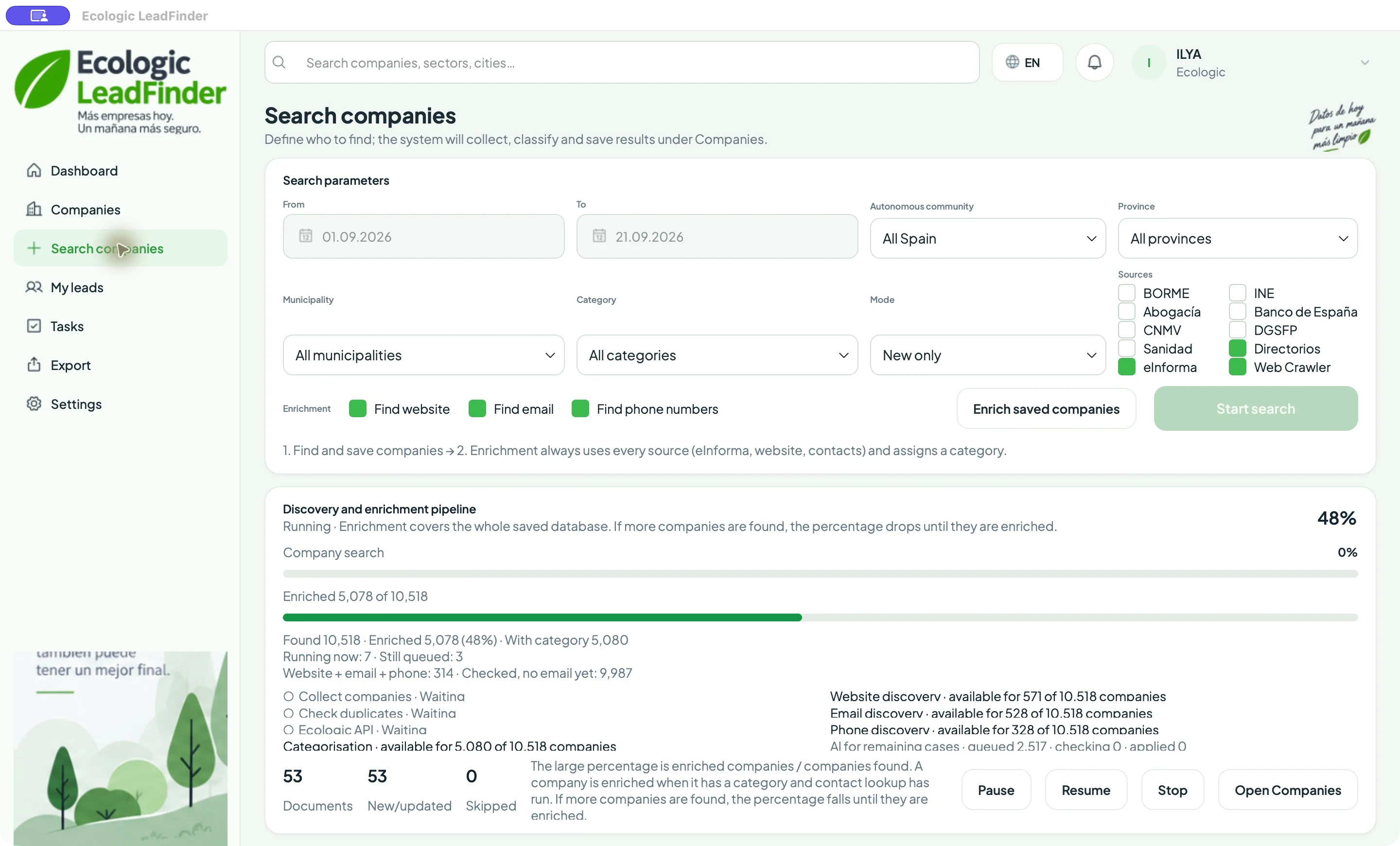Toggle the Find email enrichment checkbox
Image resolution: width=1400 pixels, height=846 pixels.
[477, 408]
